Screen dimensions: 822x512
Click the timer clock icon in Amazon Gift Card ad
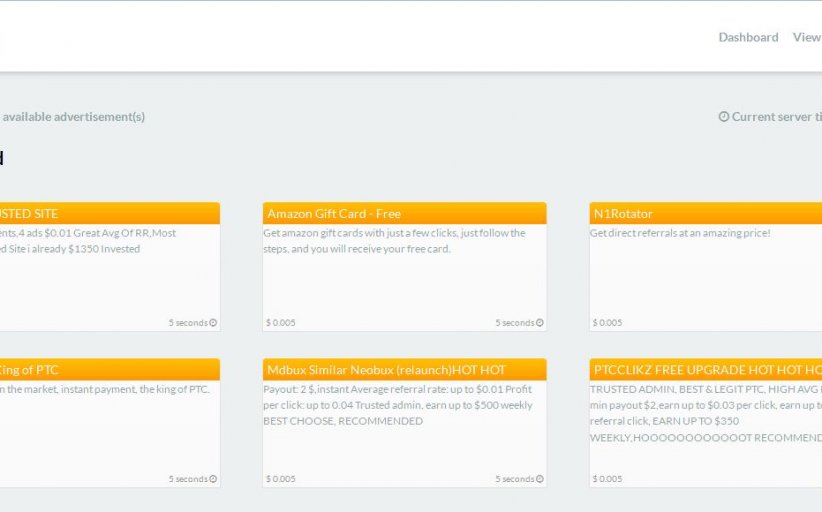pyautogui.click(x=540, y=323)
